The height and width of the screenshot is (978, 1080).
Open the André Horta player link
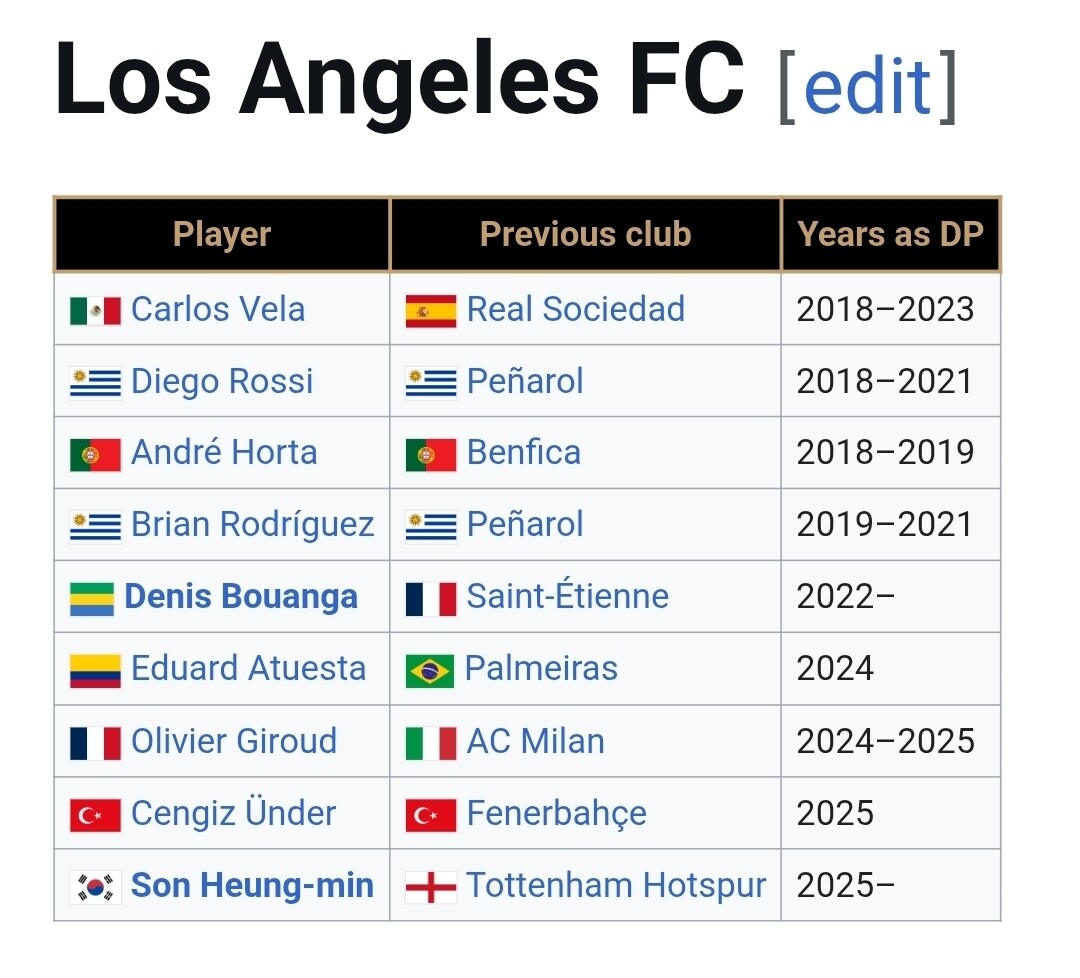coord(224,453)
